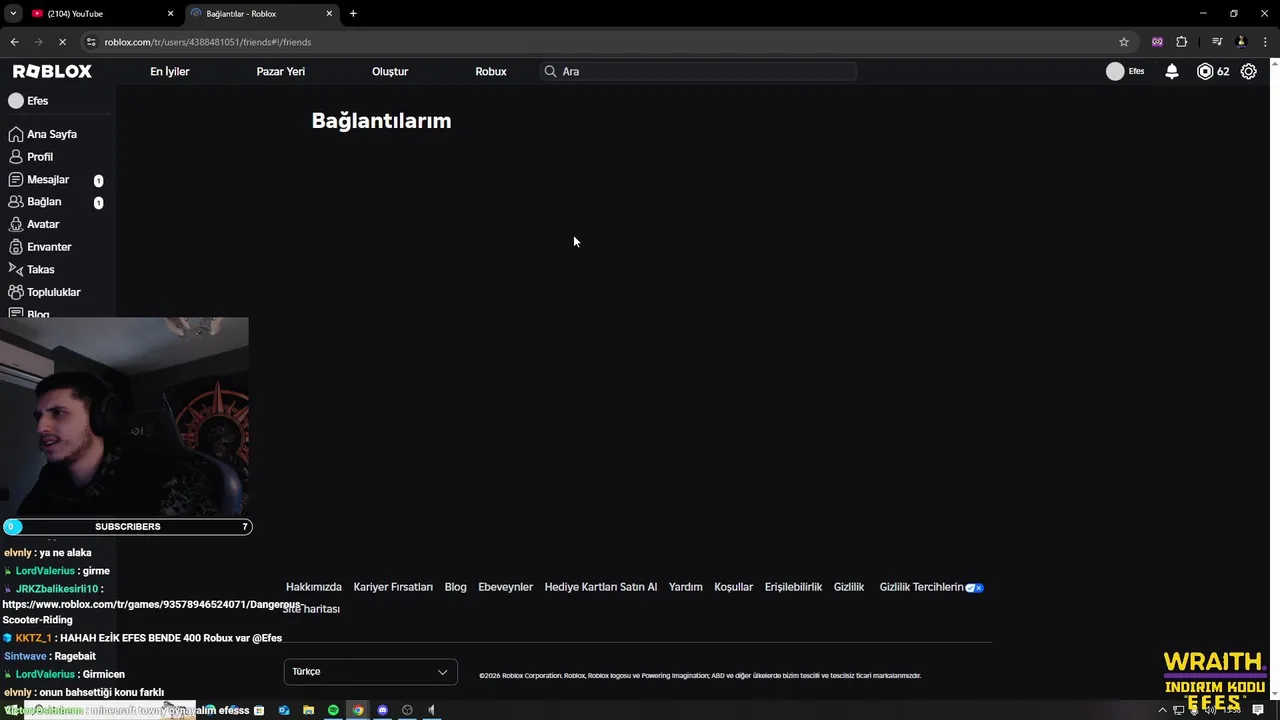The height and width of the screenshot is (720, 1280).
Task: Open the Chrome extensions puzzle icon
Action: [x=1182, y=42]
